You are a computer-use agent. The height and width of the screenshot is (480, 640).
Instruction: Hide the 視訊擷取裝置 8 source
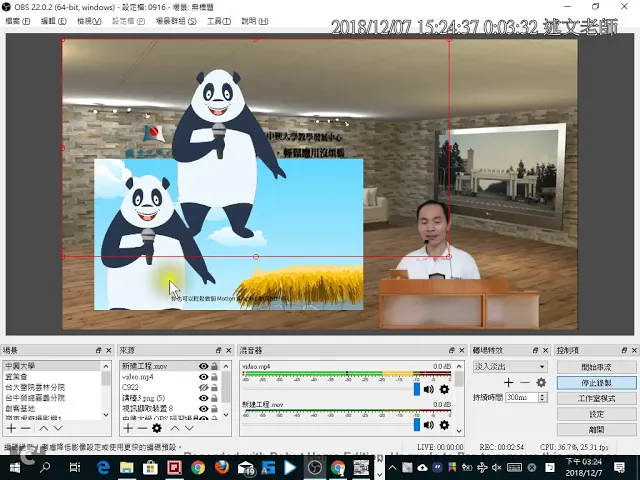pos(203,409)
